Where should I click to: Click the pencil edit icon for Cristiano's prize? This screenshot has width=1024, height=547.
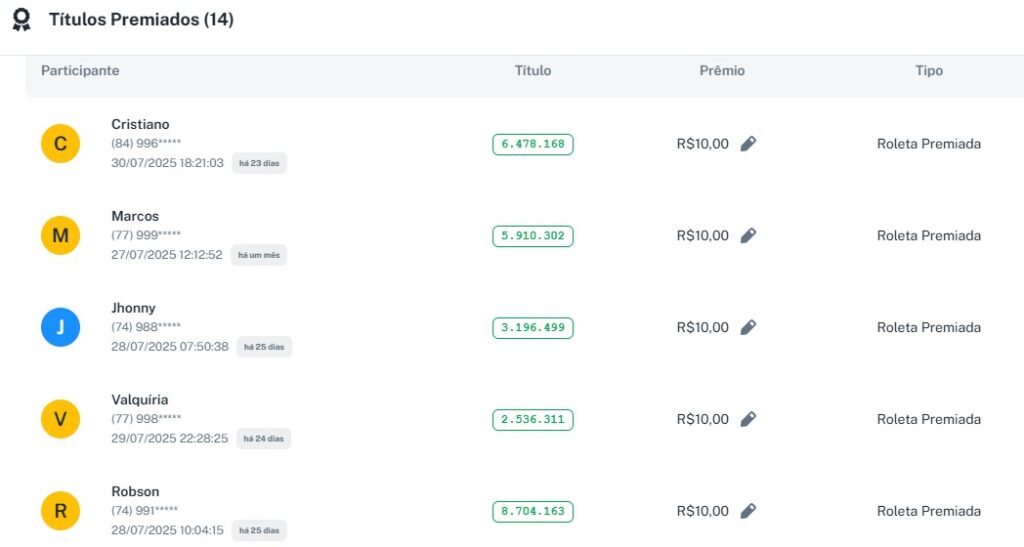click(748, 144)
